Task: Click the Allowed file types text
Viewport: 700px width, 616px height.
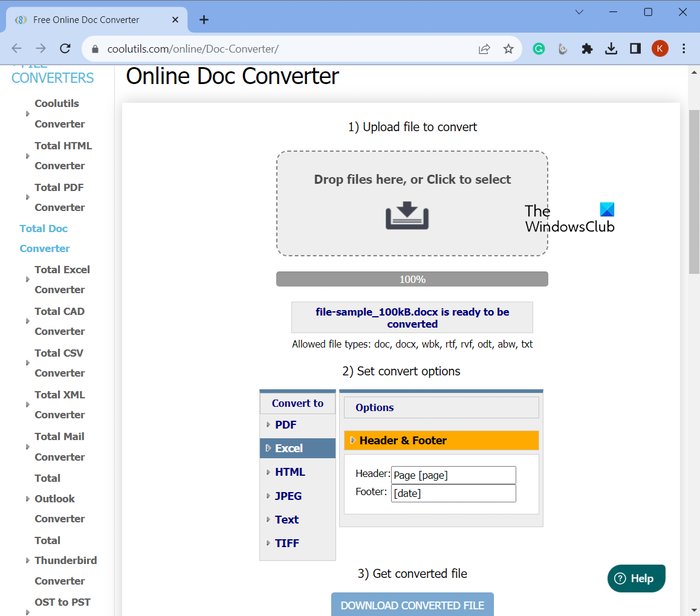Action: pos(412,344)
